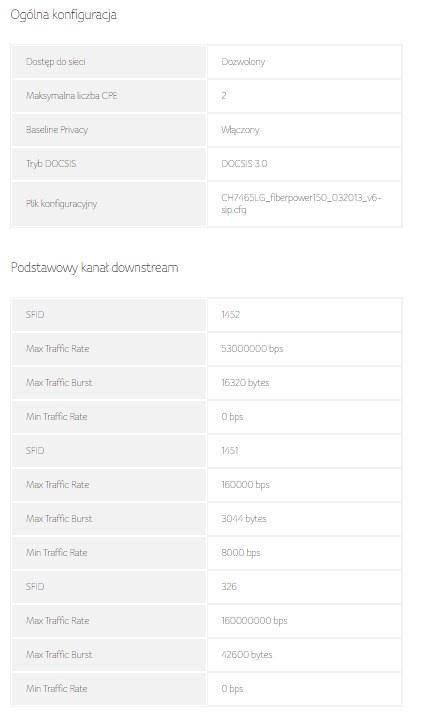Click the Ogólna konfiguracja heading

tap(64, 15)
